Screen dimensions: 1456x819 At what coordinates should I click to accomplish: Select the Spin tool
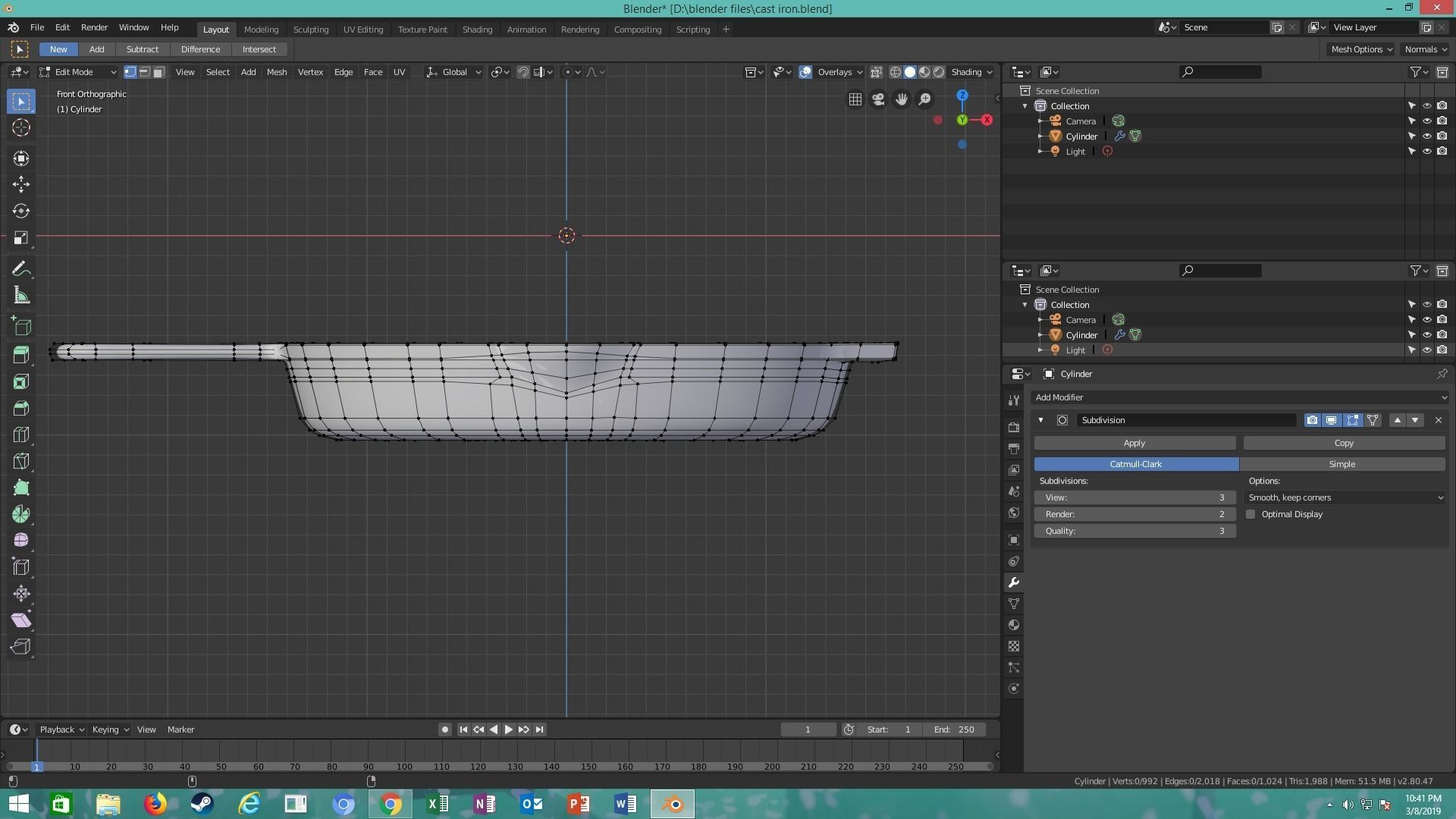point(20,514)
